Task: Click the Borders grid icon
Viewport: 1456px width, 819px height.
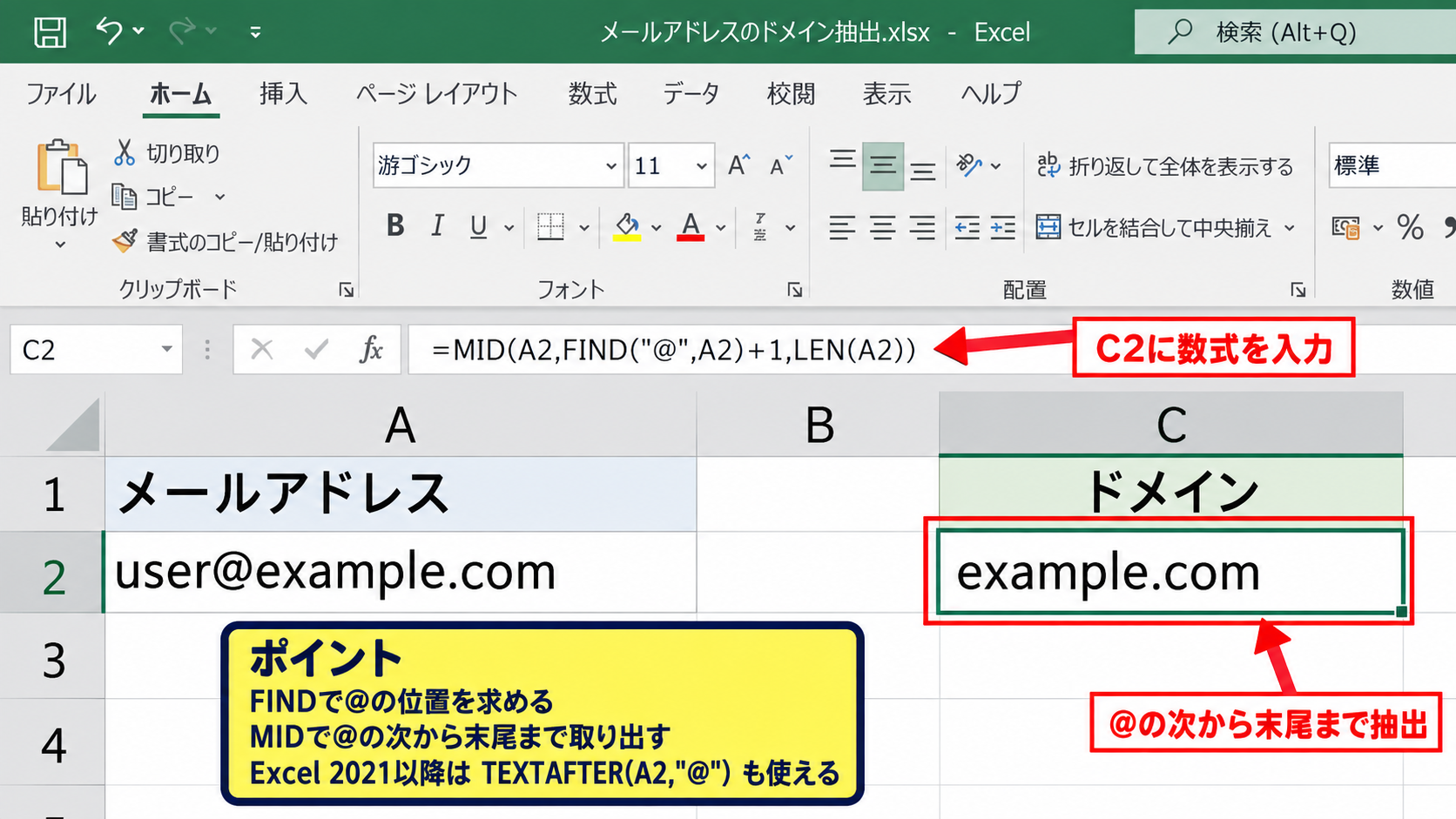Action: (550, 227)
